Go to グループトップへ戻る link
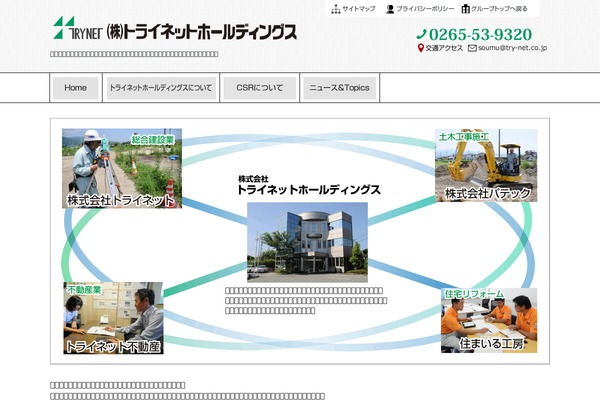 499,9
